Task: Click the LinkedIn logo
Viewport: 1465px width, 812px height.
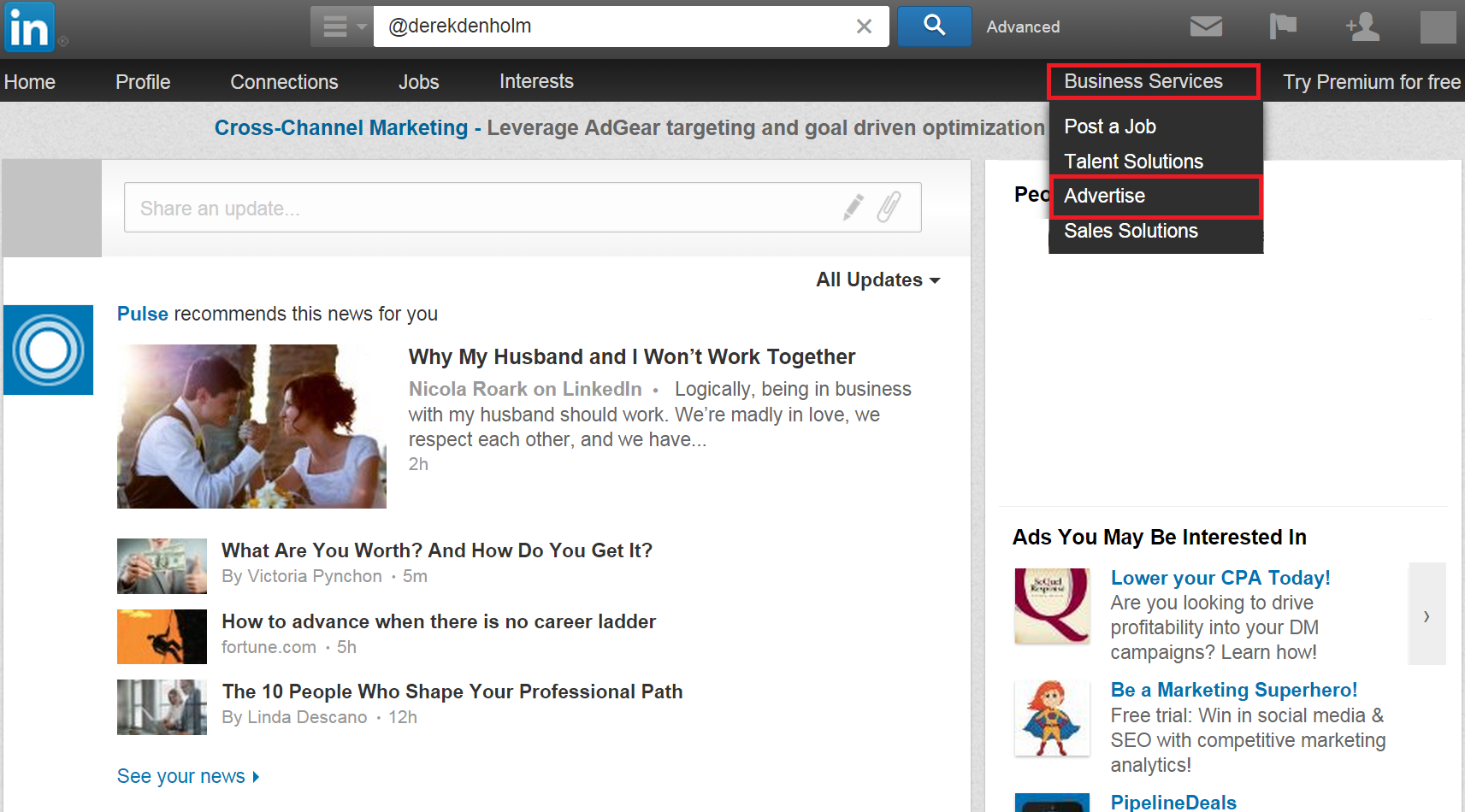Action: click(x=28, y=26)
